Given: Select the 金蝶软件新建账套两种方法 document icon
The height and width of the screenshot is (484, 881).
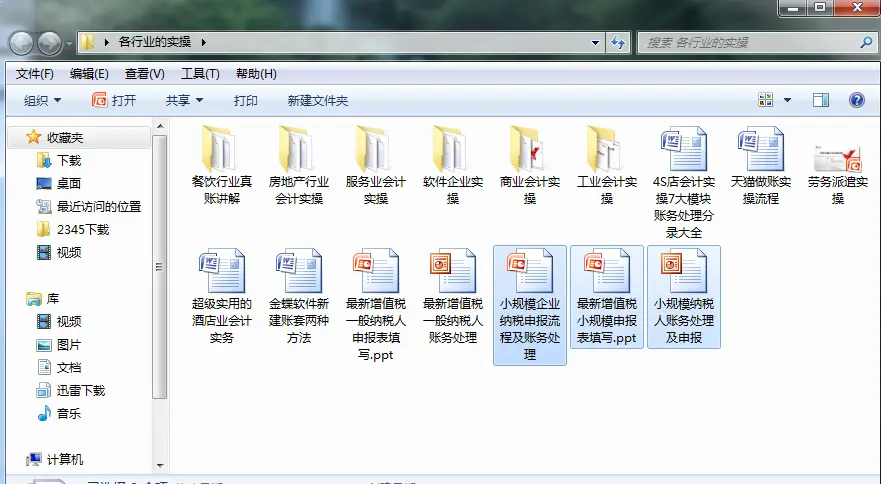Looking at the screenshot, I should [x=298, y=271].
